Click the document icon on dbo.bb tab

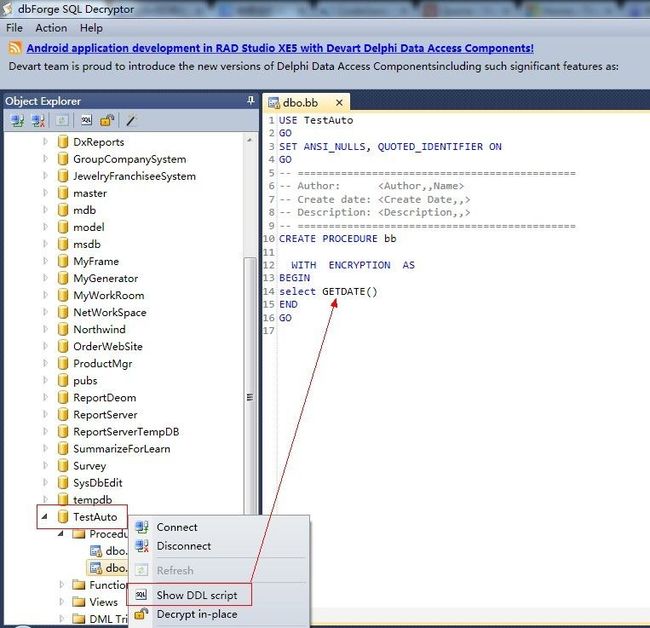point(274,103)
